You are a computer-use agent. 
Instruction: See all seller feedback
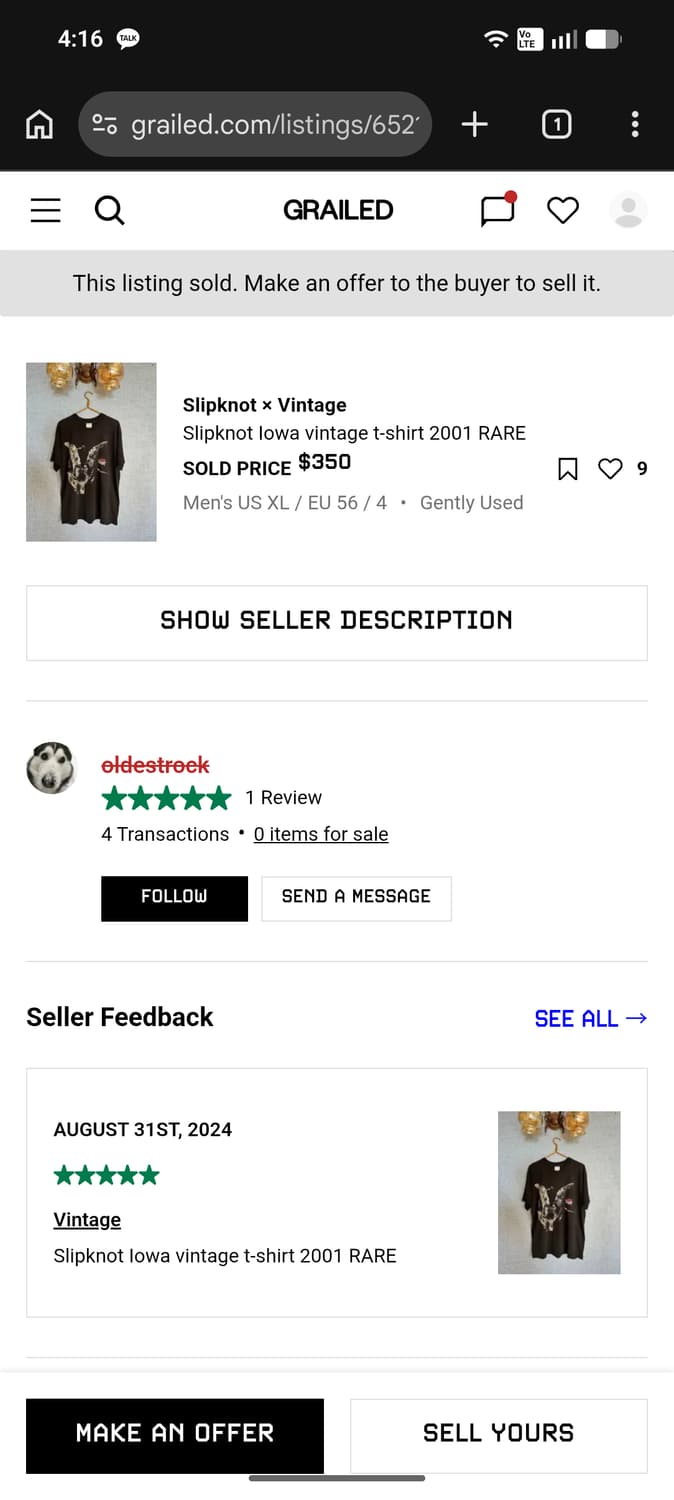click(x=590, y=1018)
